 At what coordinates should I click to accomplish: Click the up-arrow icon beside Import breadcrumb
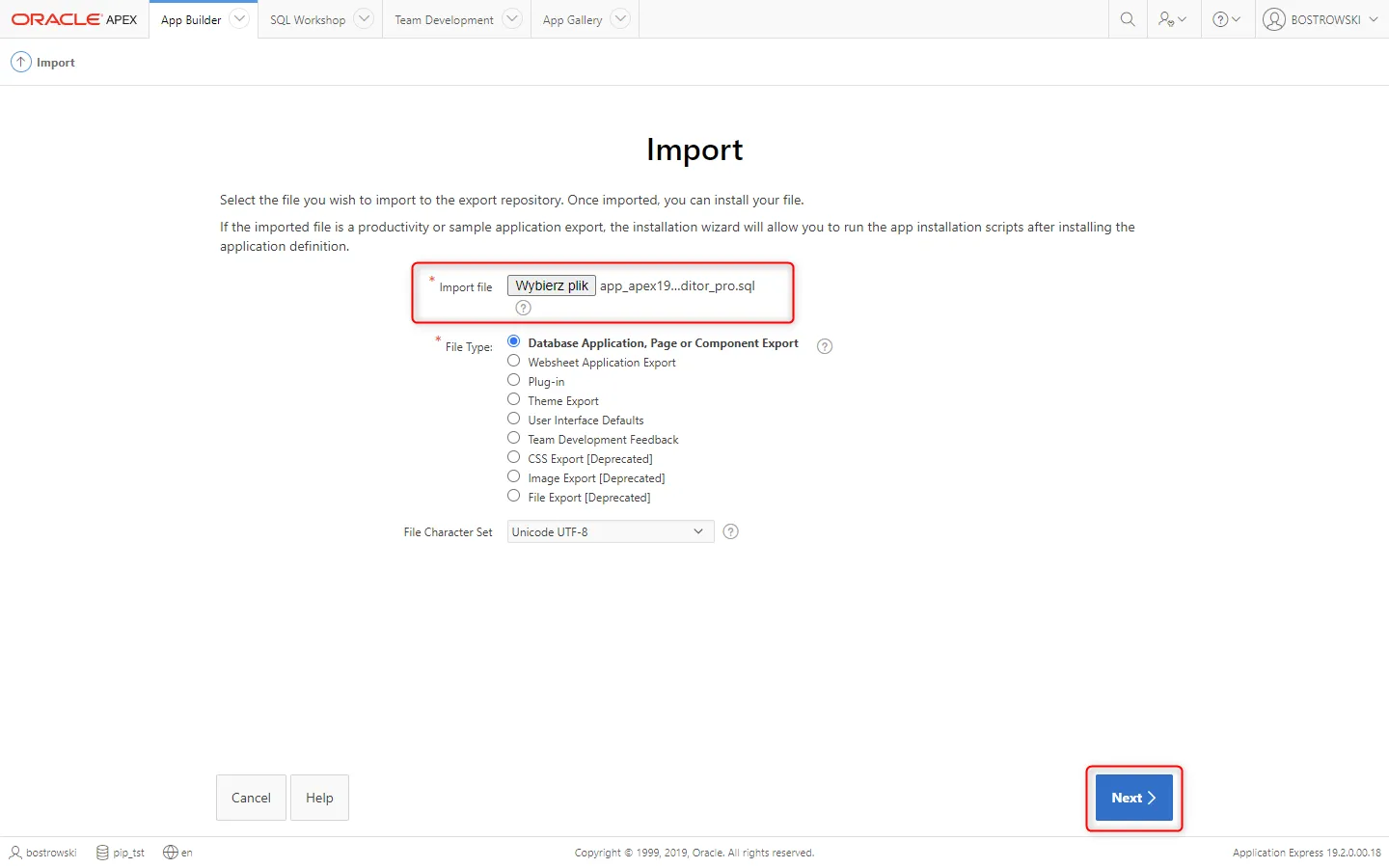pos(20,63)
